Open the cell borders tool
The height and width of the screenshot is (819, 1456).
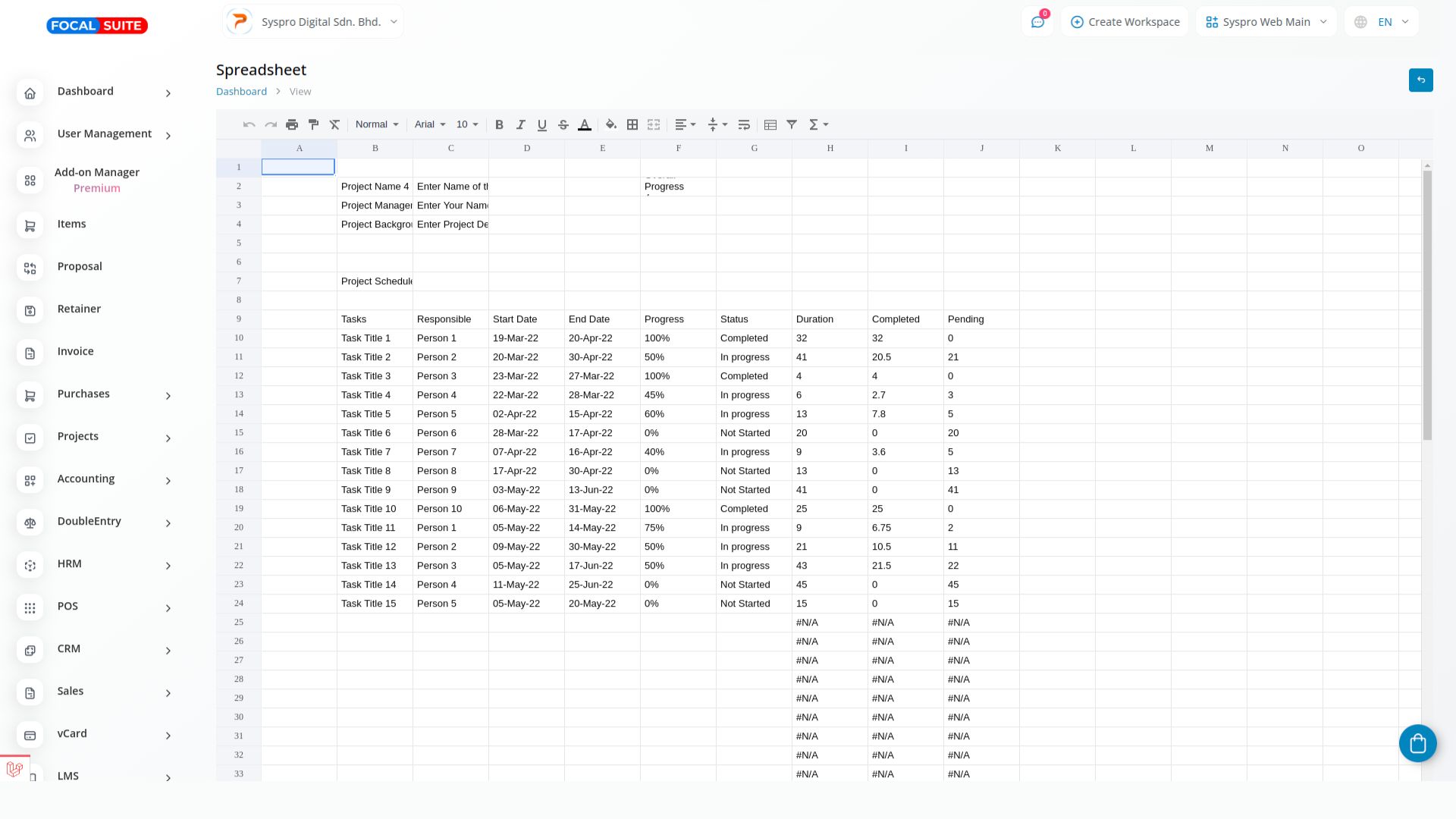pyautogui.click(x=632, y=125)
